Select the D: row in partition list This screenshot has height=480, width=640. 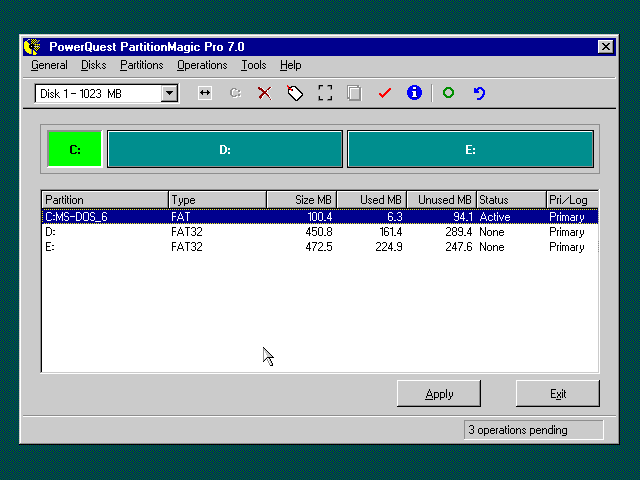coord(320,232)
